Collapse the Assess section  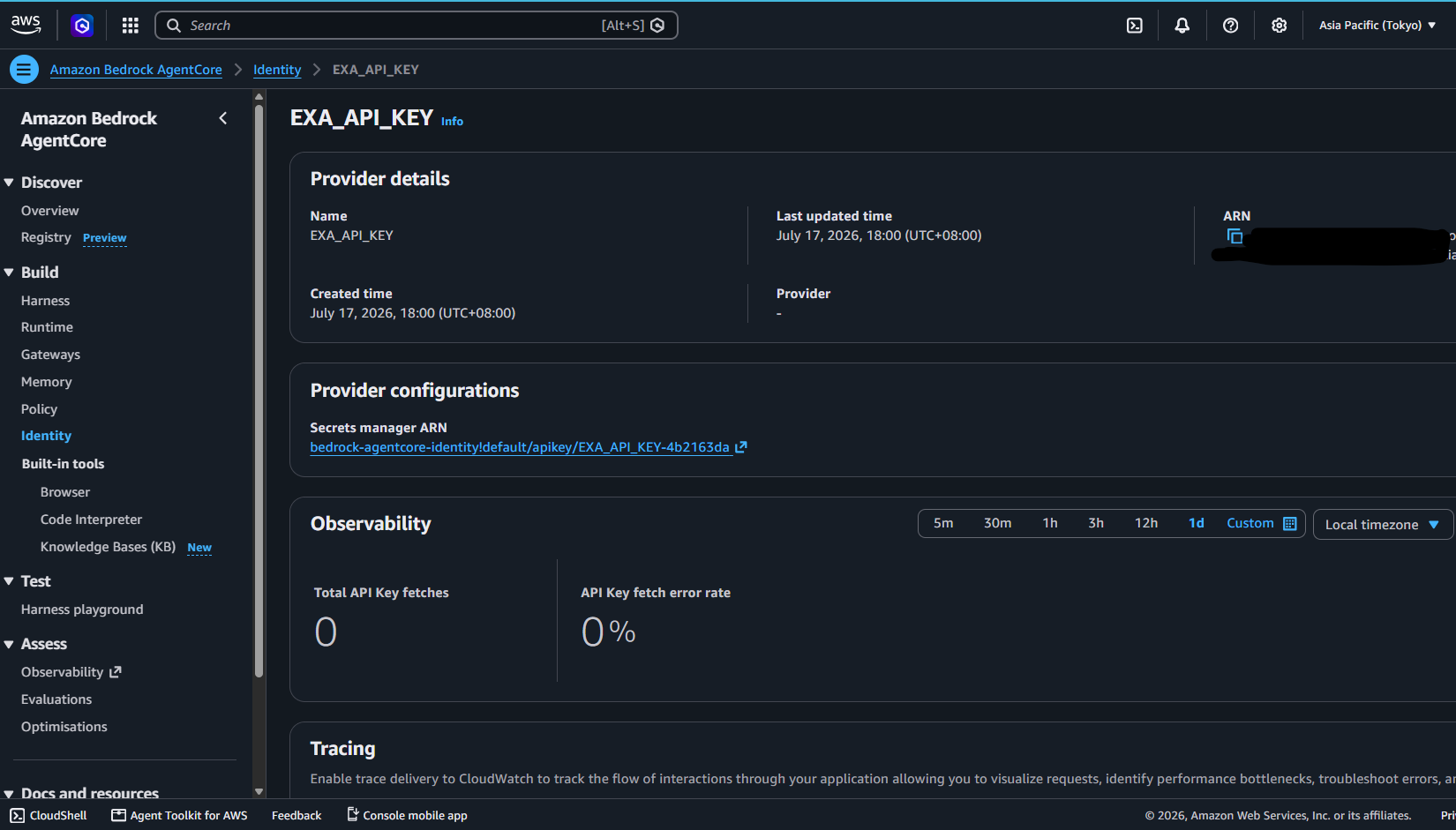[x=9, y=644]
